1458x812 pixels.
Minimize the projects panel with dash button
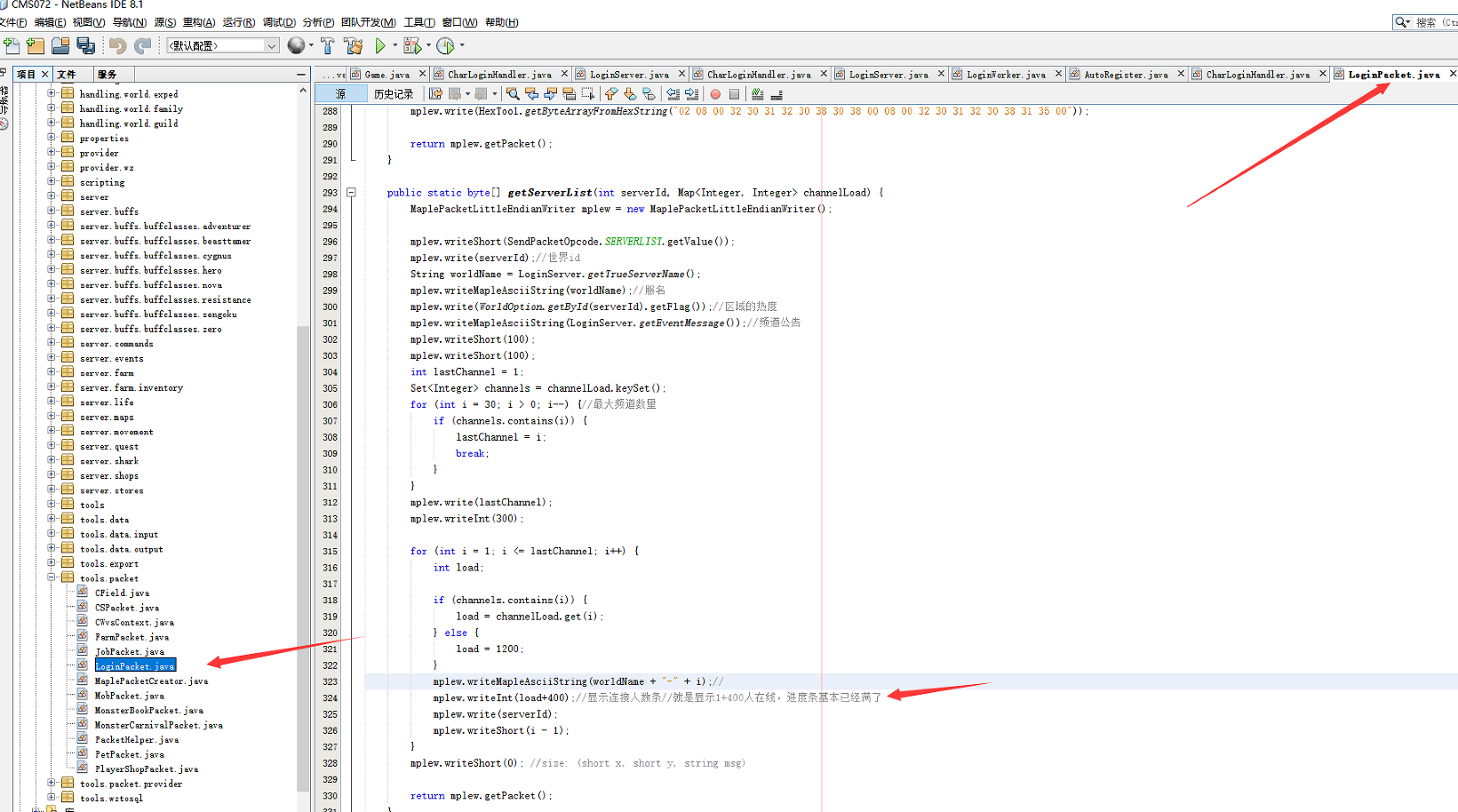point(301,75)
